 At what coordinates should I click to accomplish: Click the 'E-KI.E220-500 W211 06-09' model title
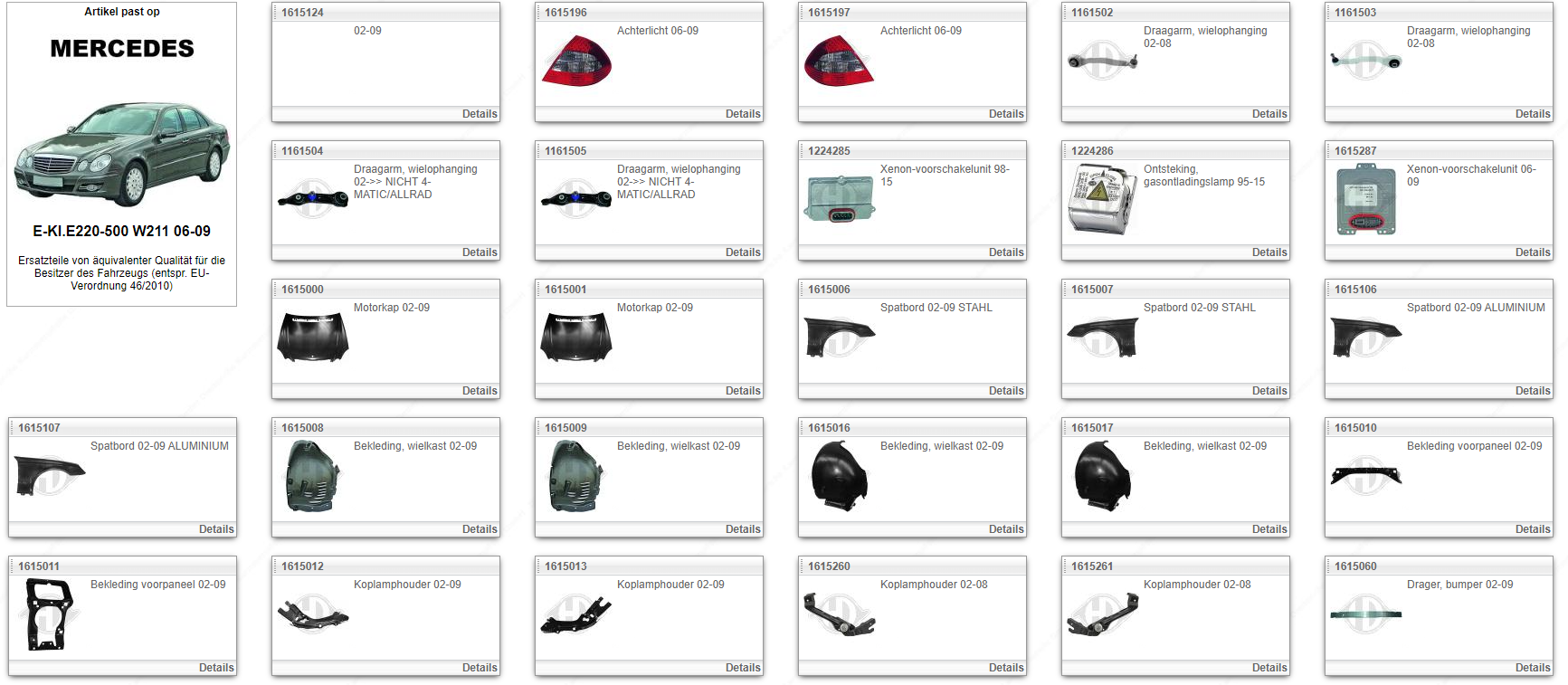pyautogui.click(x=121, y=231)
